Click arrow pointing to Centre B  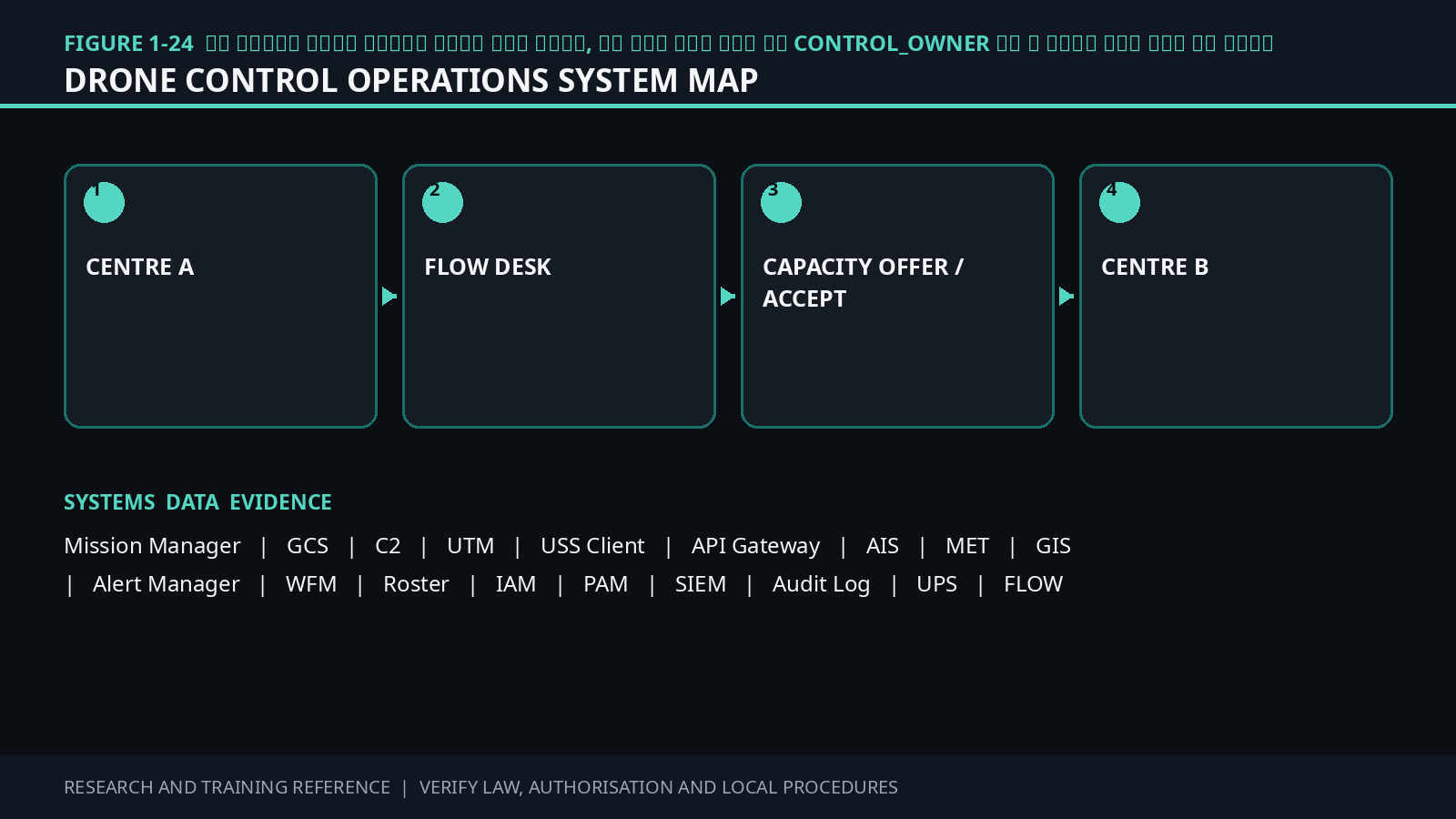pos(1067,297)
